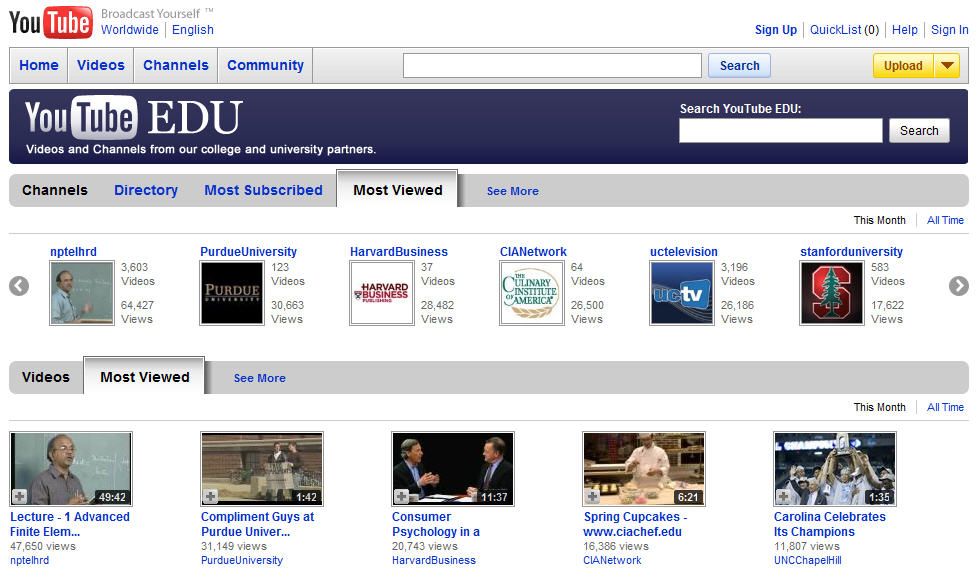Go to Community in the navigation bar

coord(265,65)
